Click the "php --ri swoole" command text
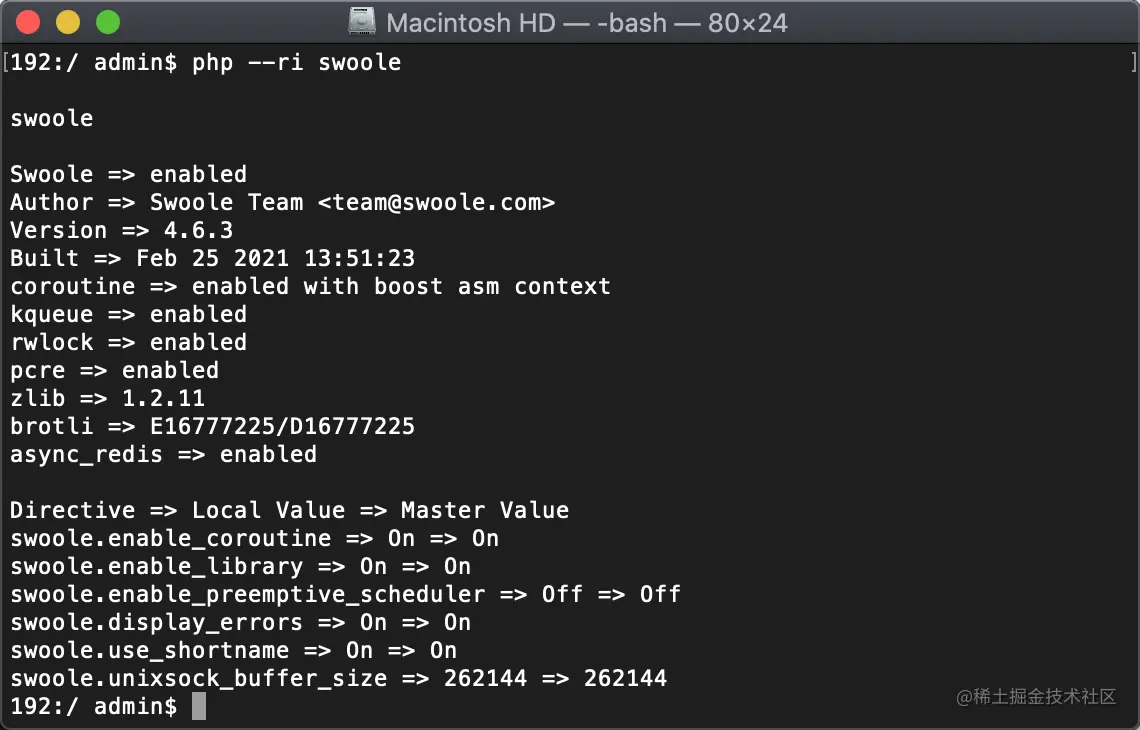 tap(296, 63)
